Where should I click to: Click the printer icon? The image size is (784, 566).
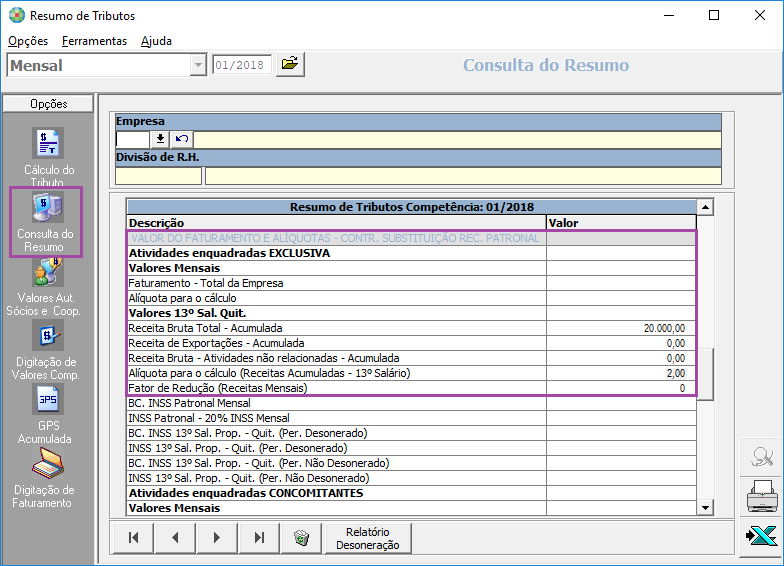tap(762, 496)
